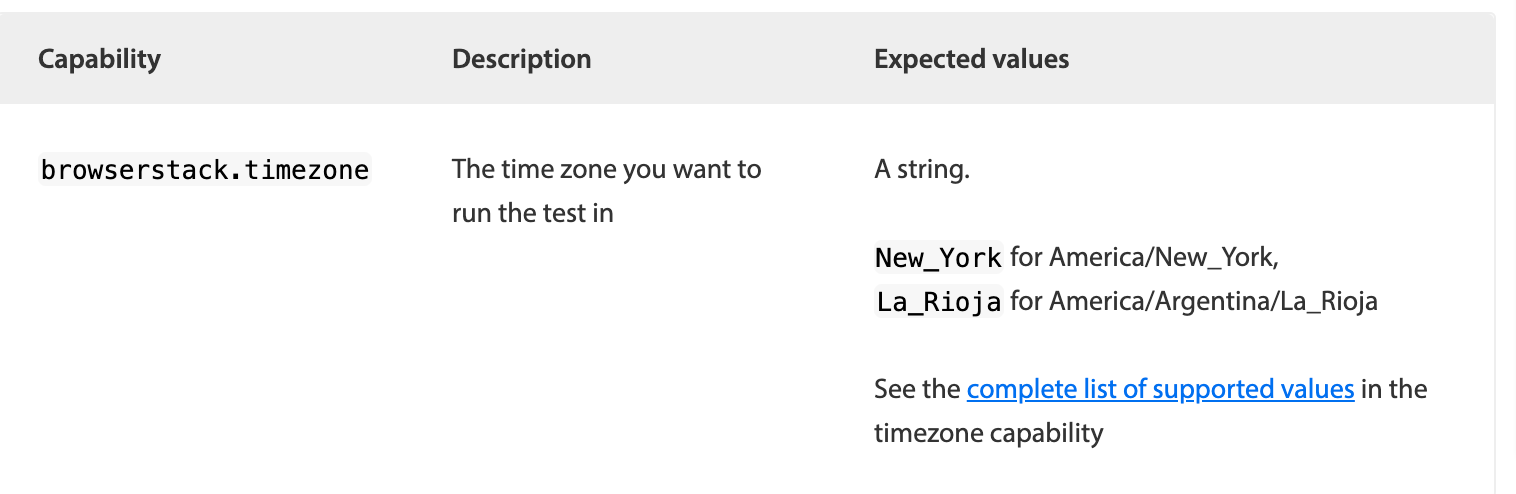
Task: Open the complete list of supported values link
Action: (x=1160, y=389)
